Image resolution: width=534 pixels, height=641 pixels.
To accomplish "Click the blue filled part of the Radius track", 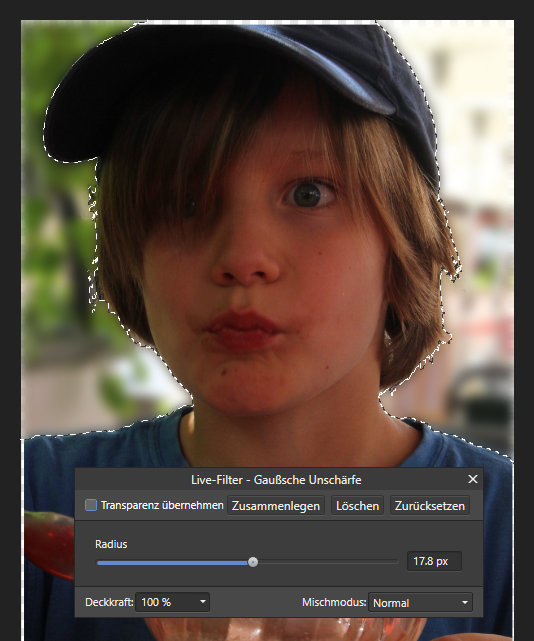I will (x=173, y=563).
